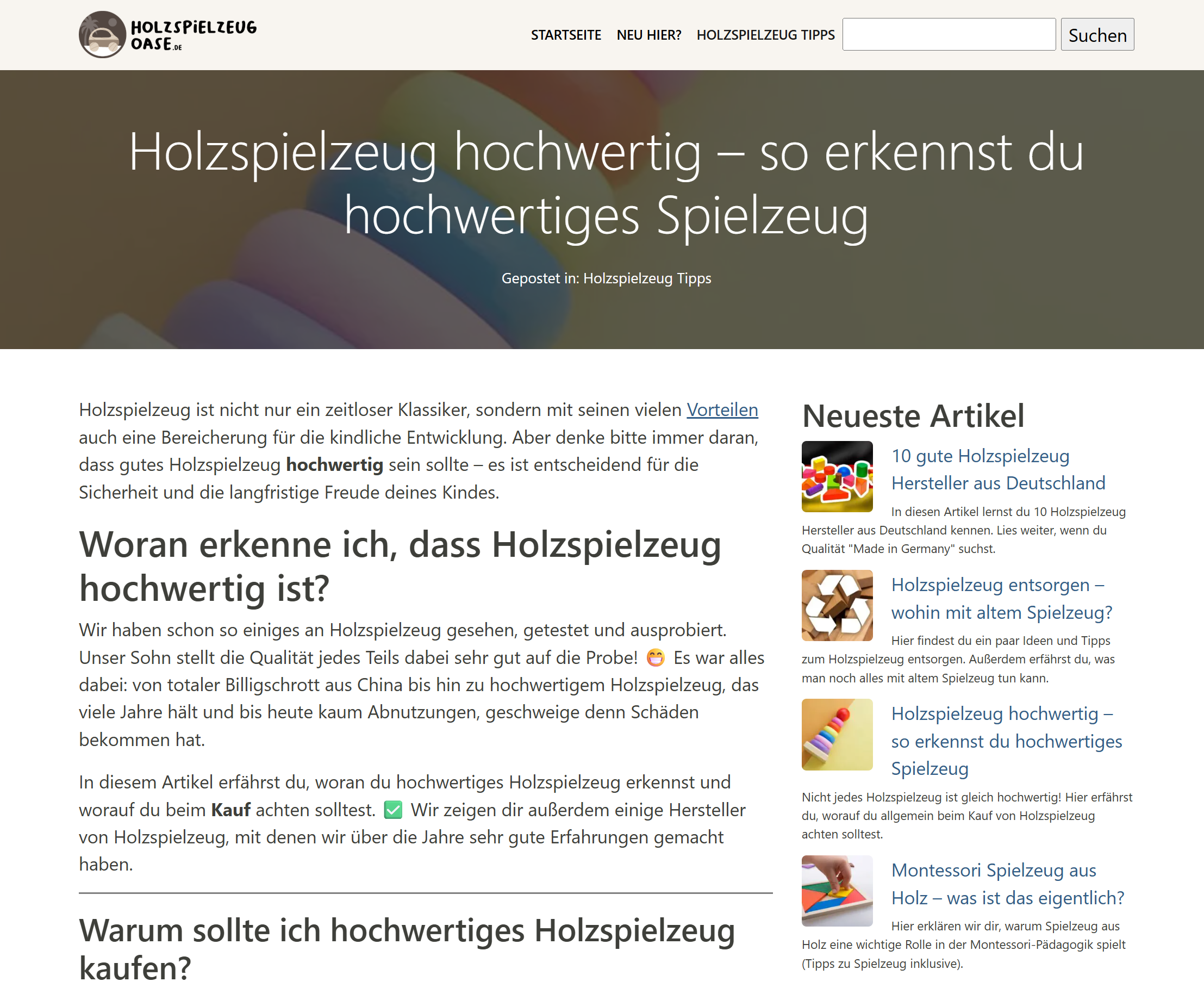Screen dimensions: 1204x994
Task: Go to Holzspielzeug Tipps menu page
Action: (x=765, y=35)
